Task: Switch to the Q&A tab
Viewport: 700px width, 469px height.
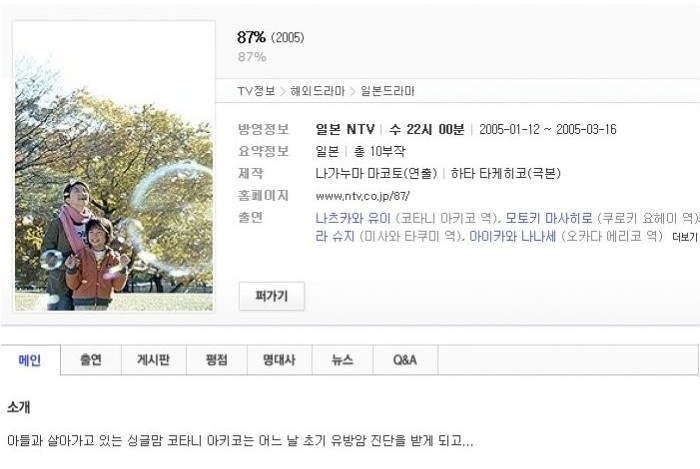Action: click(x=405, y=360)
